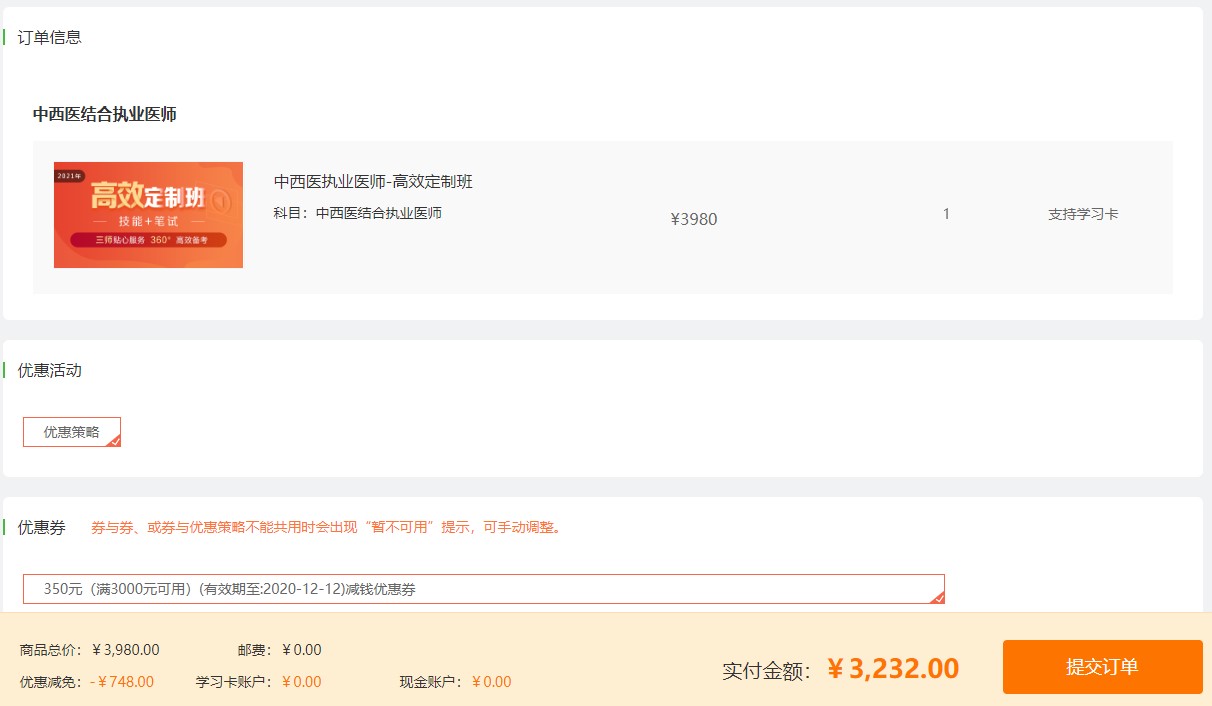The height and width of the screenshot is (706, 1212).
Task: Click the 实付金额 ¥3,232.00 total
Action: tap(893, 668)
